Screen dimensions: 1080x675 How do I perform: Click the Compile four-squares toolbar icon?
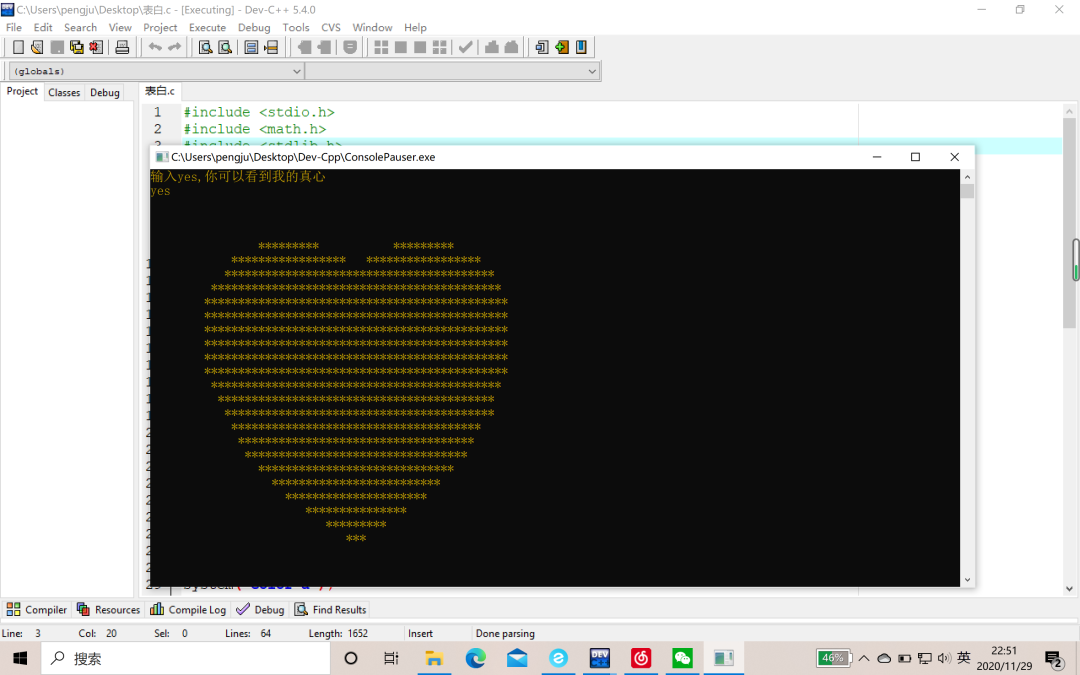[x=381, y=47]
